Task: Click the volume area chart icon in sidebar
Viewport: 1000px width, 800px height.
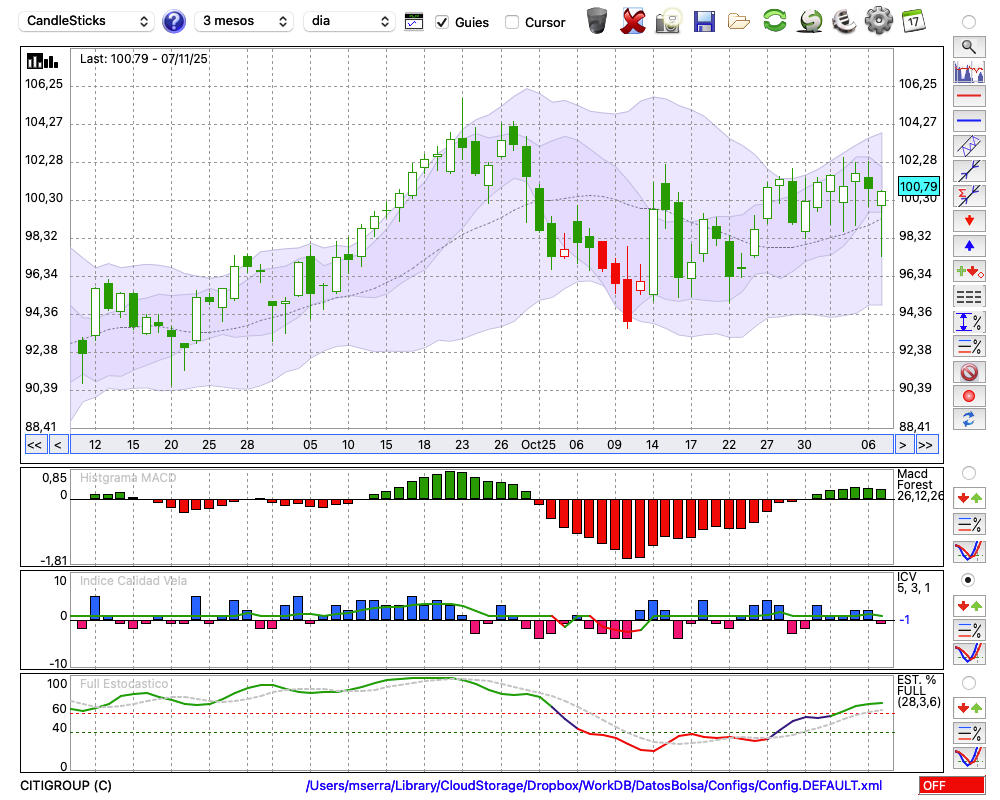Action: (x=969, y=71)
